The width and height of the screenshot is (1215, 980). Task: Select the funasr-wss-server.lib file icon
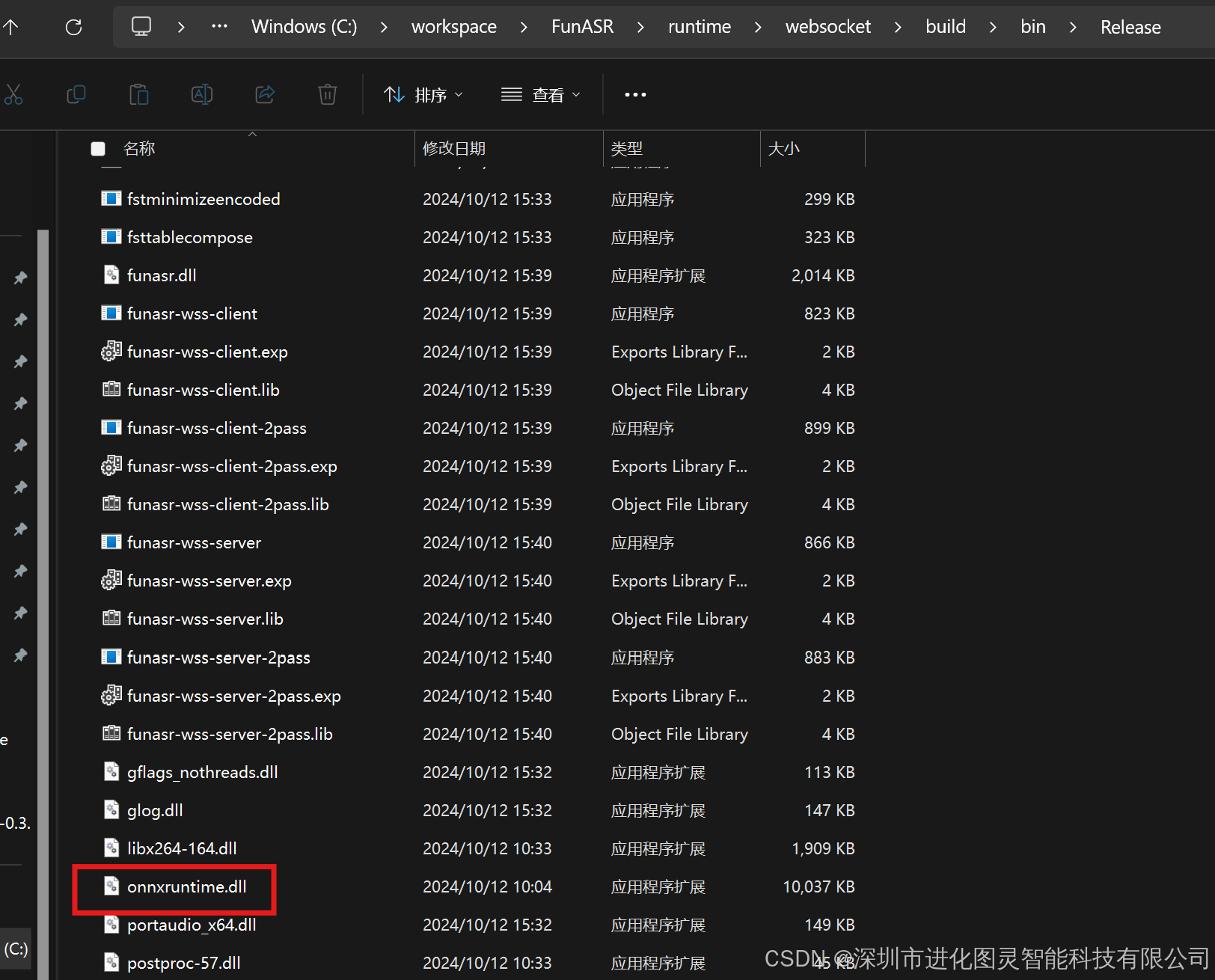pos(111,618)
